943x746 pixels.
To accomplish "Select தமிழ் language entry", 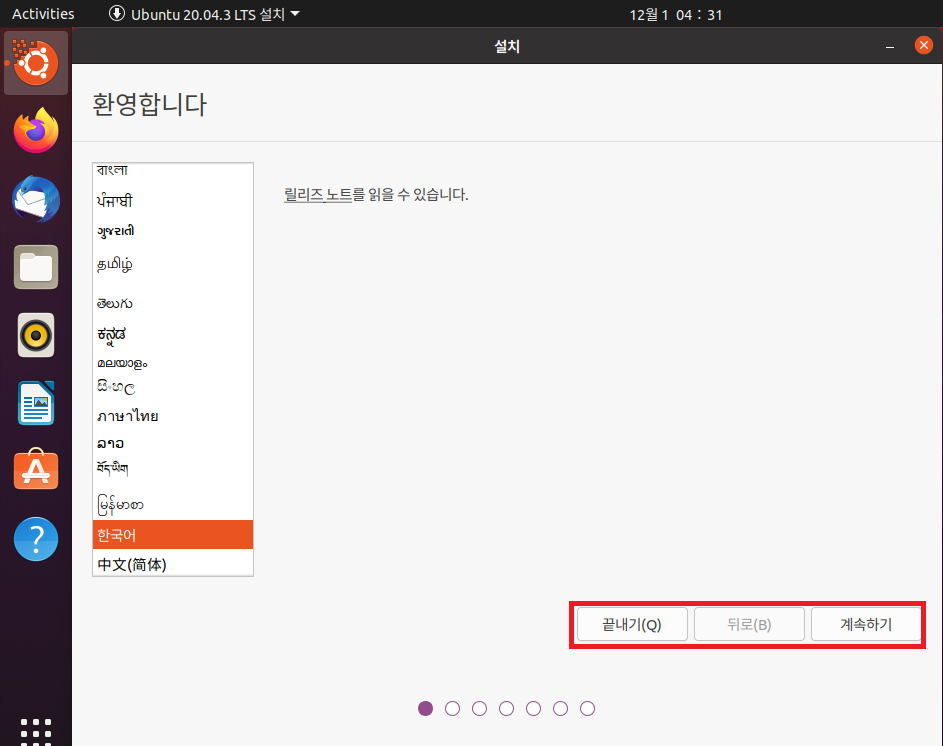I will pyautogui.click(x=173, y=265).
